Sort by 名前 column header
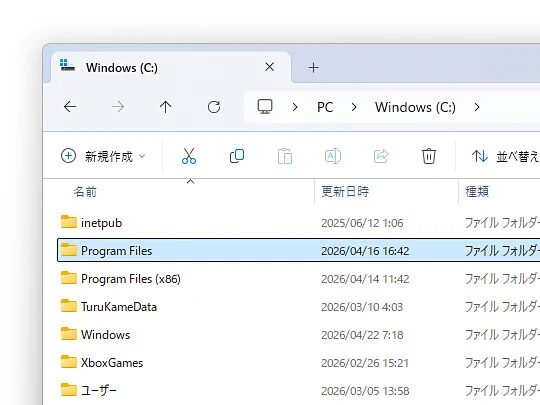Screen dimensions: 540x405 coord(85,191)
